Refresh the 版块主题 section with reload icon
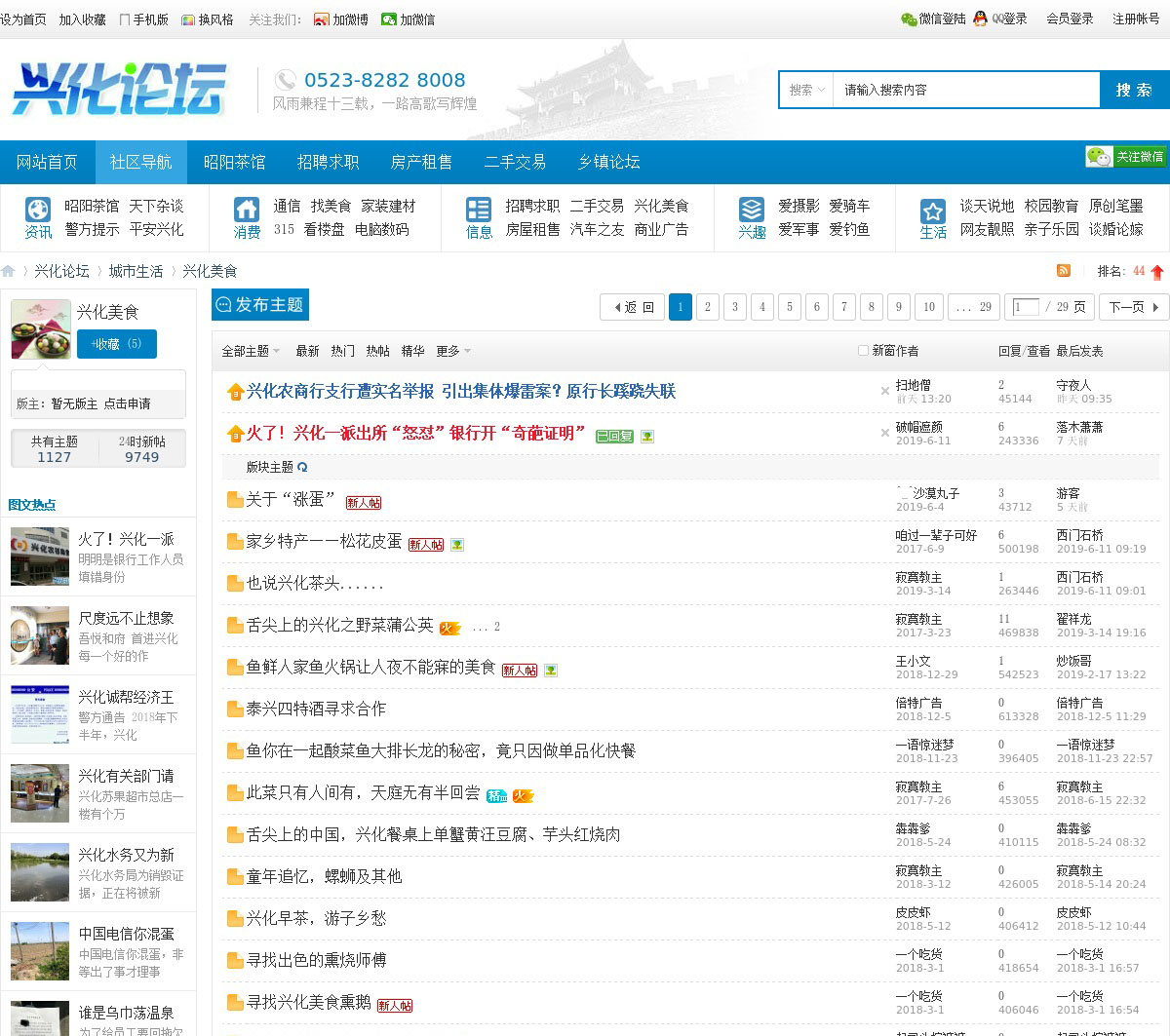1170x1036 pixels. [x=302, y=468]
